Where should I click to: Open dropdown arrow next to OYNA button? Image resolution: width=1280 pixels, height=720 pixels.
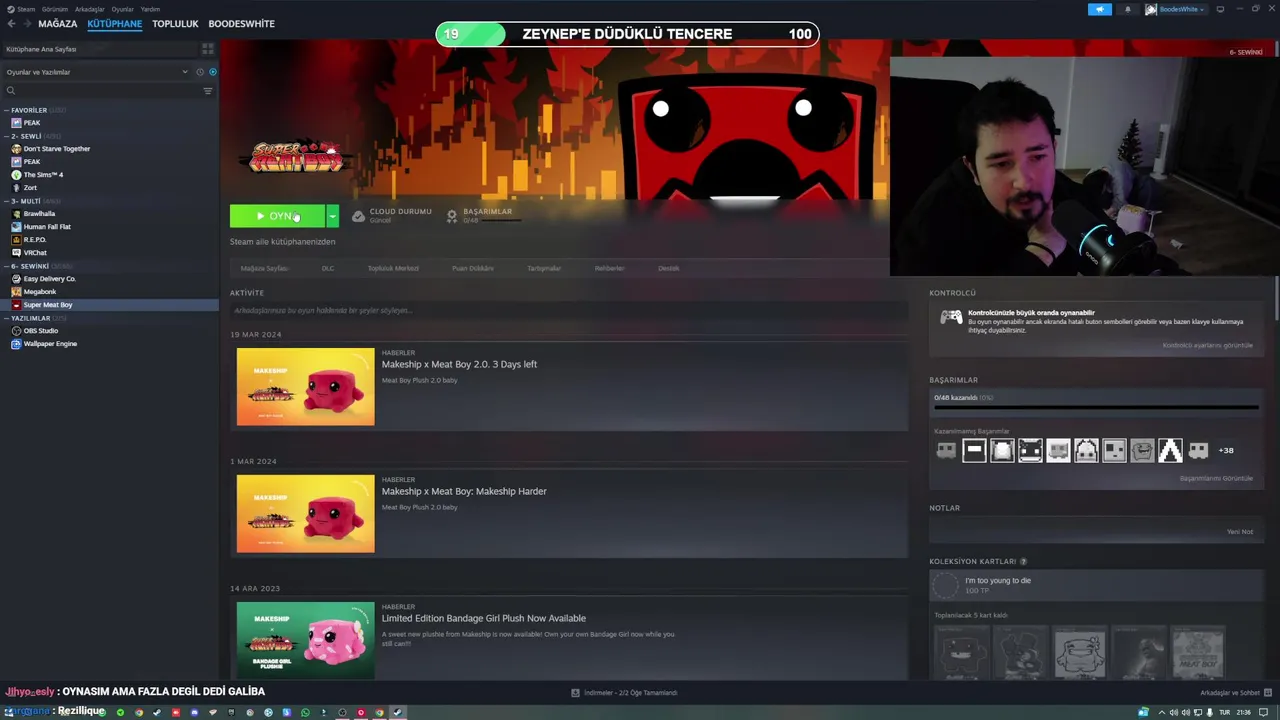(332, 216)
